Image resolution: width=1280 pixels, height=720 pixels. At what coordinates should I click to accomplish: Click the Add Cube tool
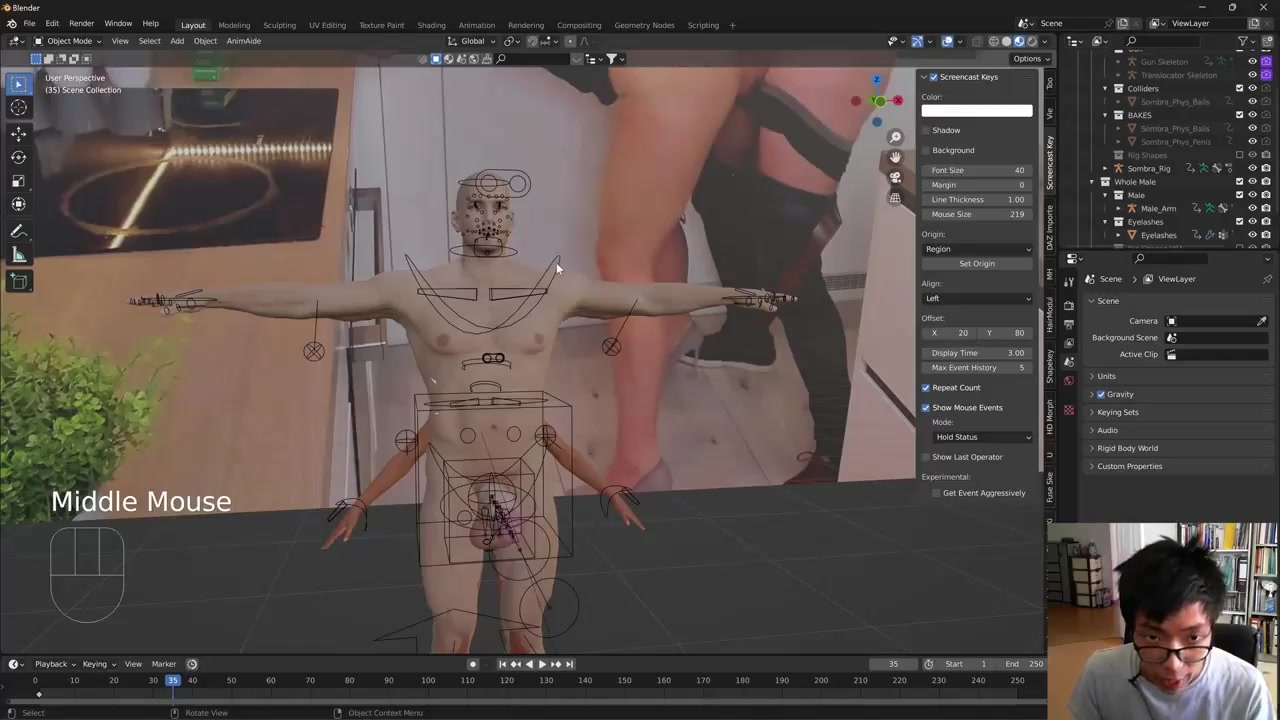18,282
